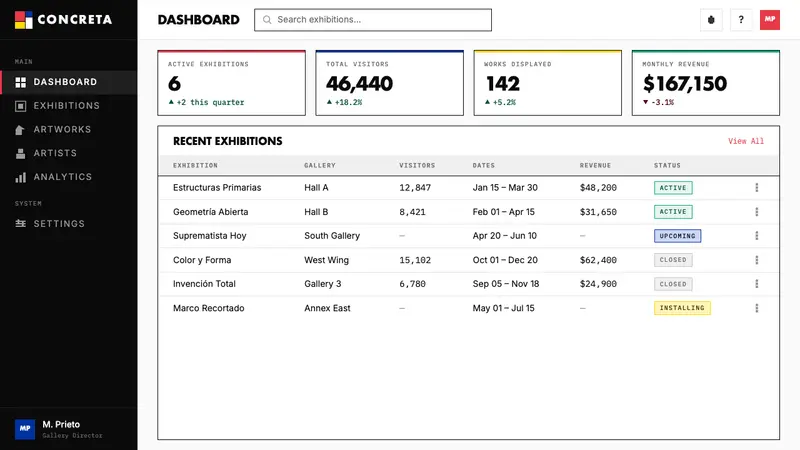The height and width of the screenshot is (450, 800).
Task: Click the Active badge for Estructuras Primarias
Action: [x=673, y=188]
